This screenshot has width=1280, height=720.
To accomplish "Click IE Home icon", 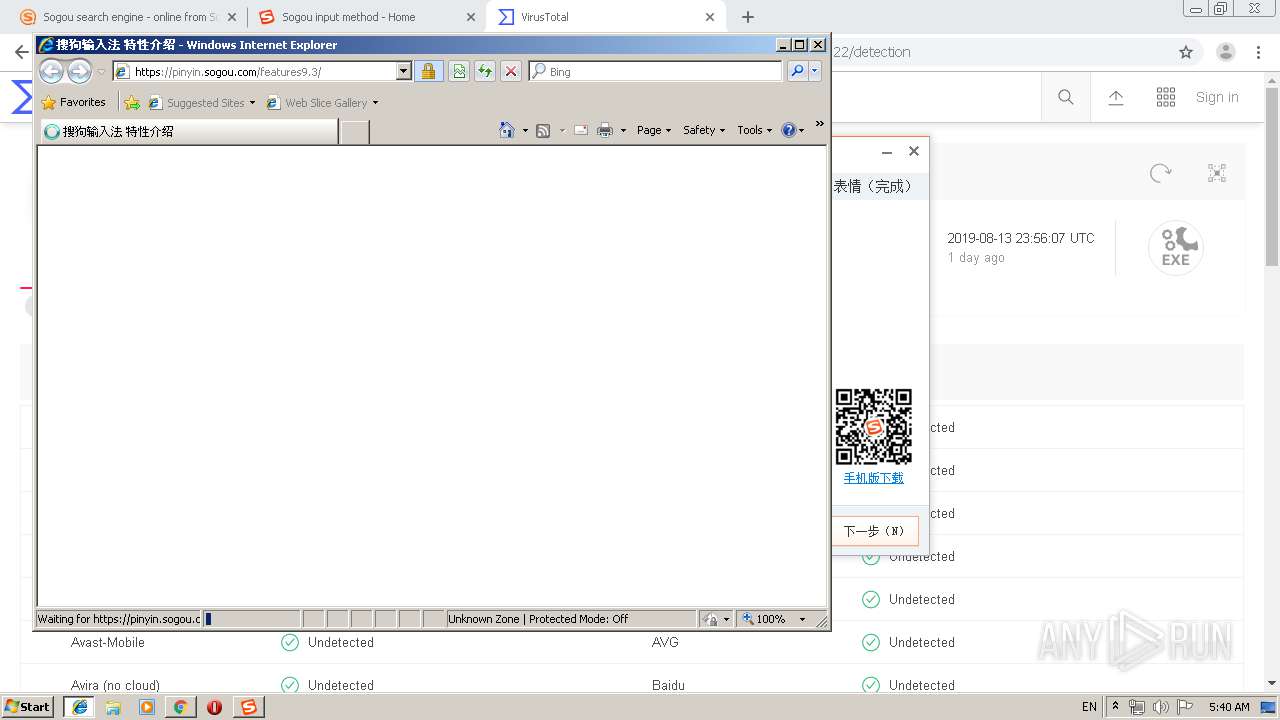I will pyautogui.click(x=507, y=130).
